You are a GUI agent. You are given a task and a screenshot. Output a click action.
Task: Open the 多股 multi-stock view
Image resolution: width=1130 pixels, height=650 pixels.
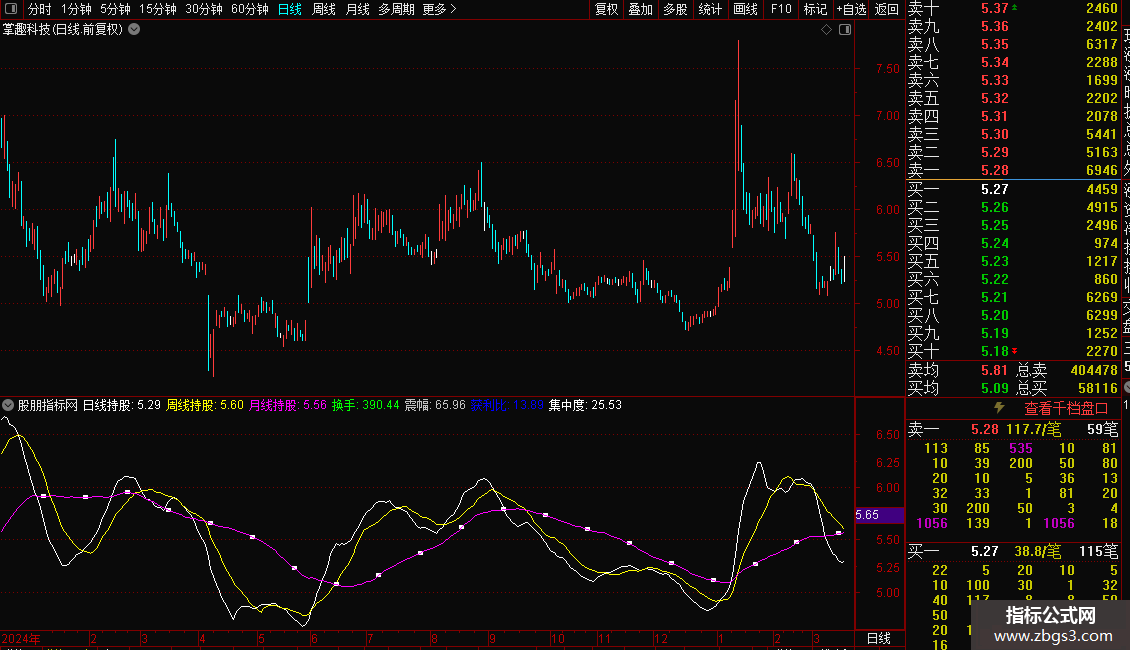tap(675, 9)
